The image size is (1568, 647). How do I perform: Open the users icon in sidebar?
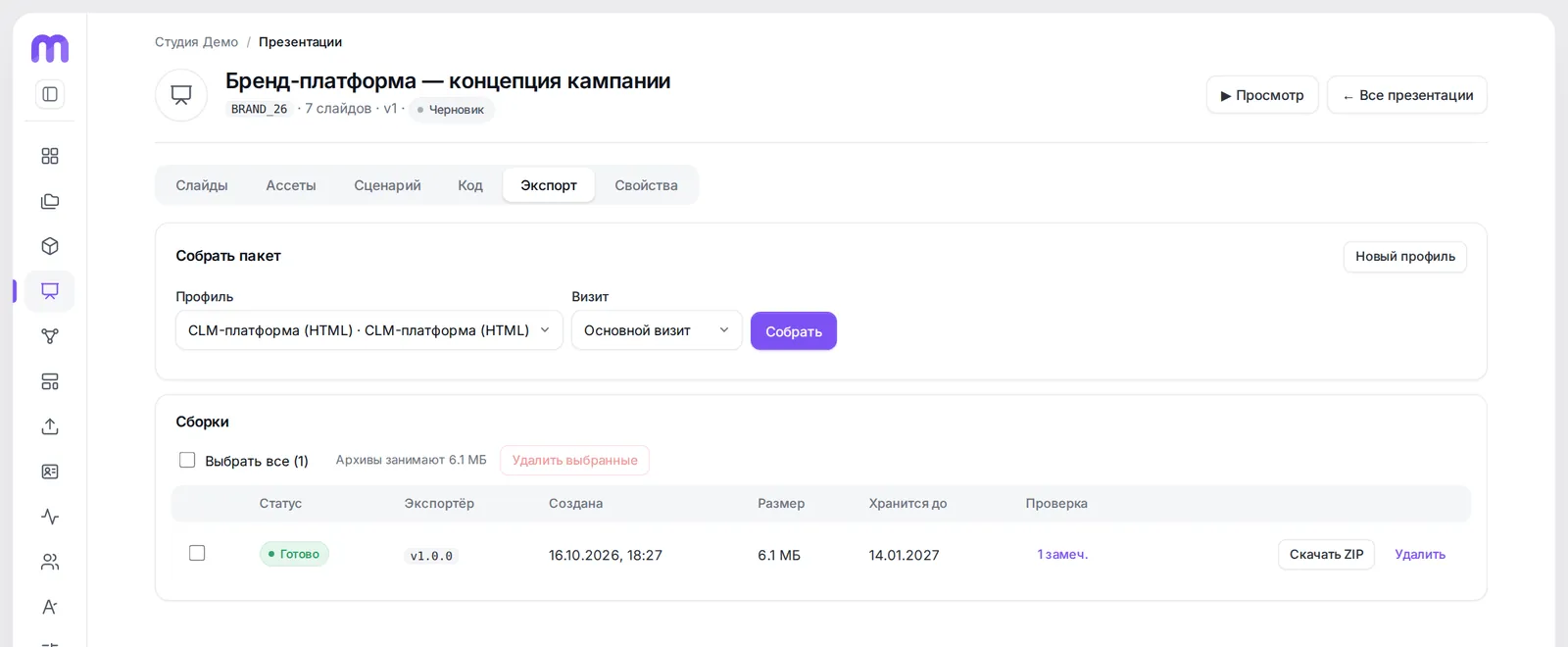point(50,562)
